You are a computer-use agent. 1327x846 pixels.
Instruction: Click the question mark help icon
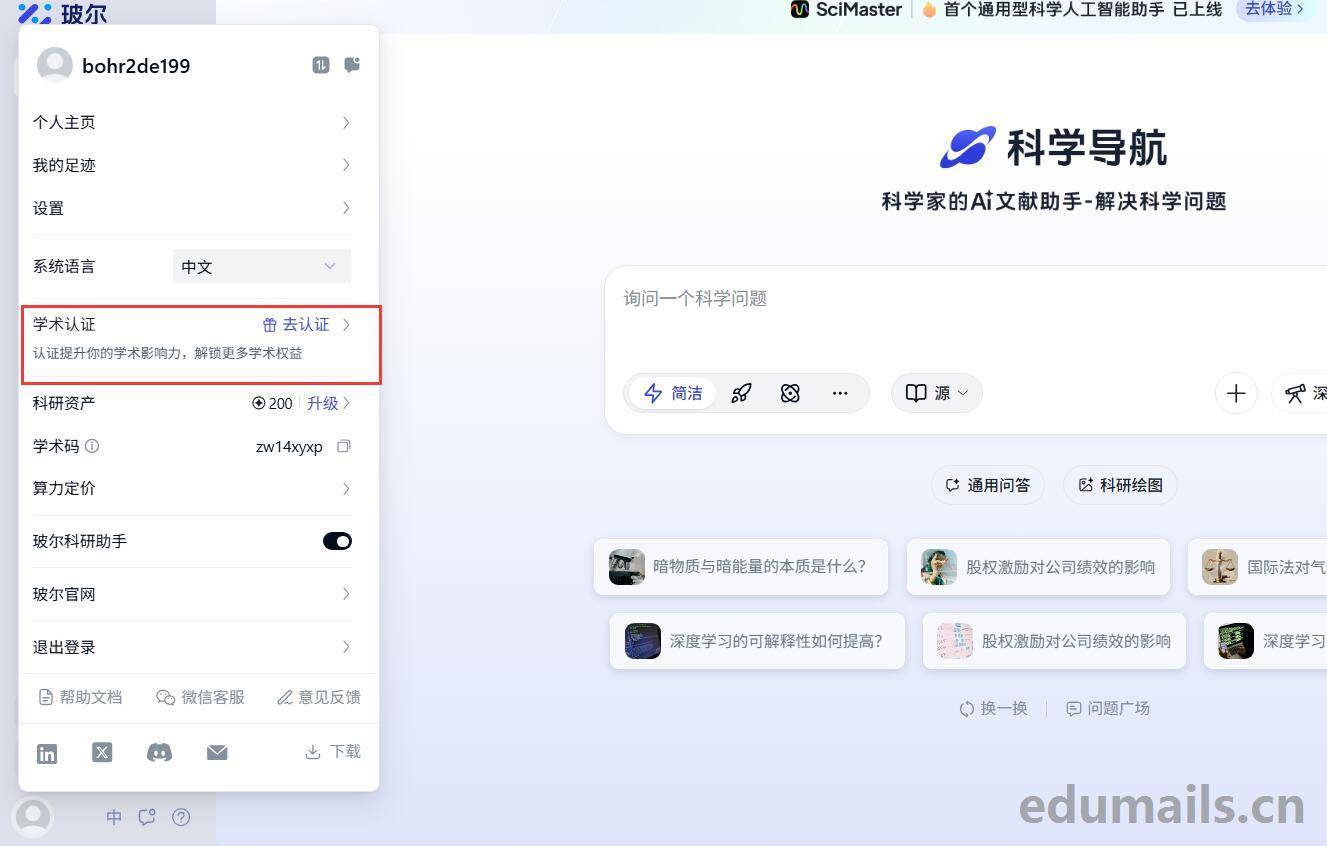(181, 817)
